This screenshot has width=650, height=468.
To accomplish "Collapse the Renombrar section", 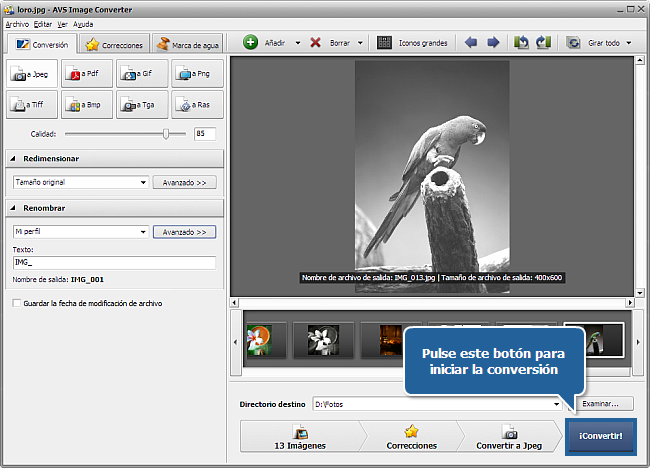I will (x=14, y=208).
